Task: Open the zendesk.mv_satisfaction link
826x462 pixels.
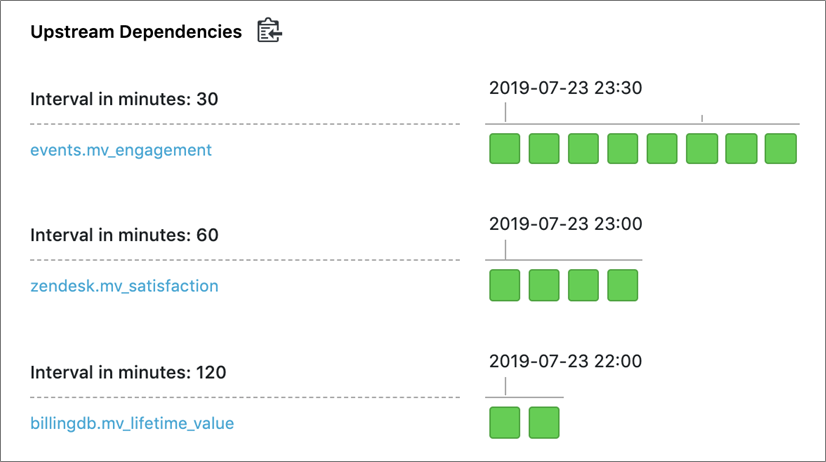Action: coord(124,286)
